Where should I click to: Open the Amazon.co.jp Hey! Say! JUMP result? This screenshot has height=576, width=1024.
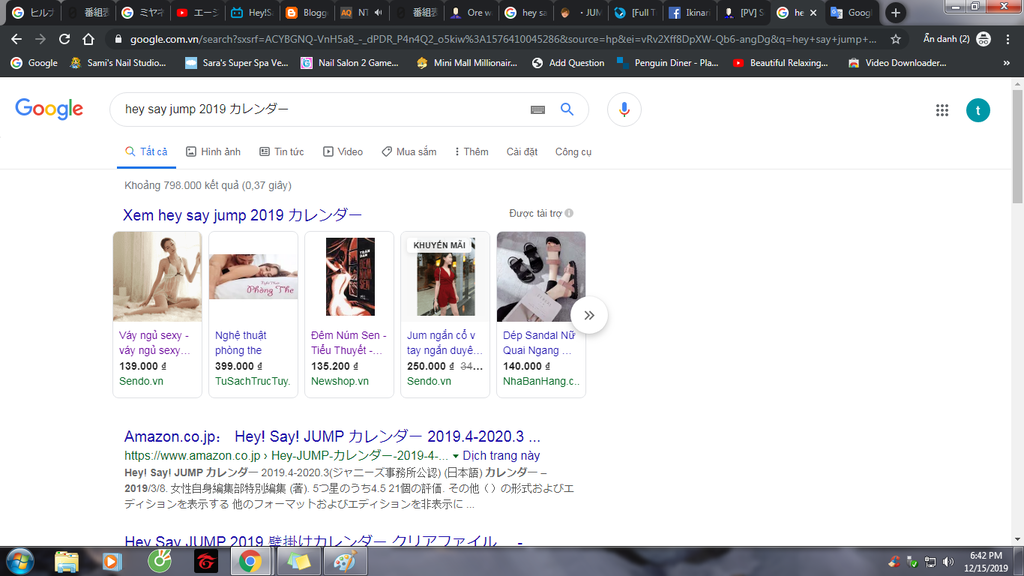point(332,436)
